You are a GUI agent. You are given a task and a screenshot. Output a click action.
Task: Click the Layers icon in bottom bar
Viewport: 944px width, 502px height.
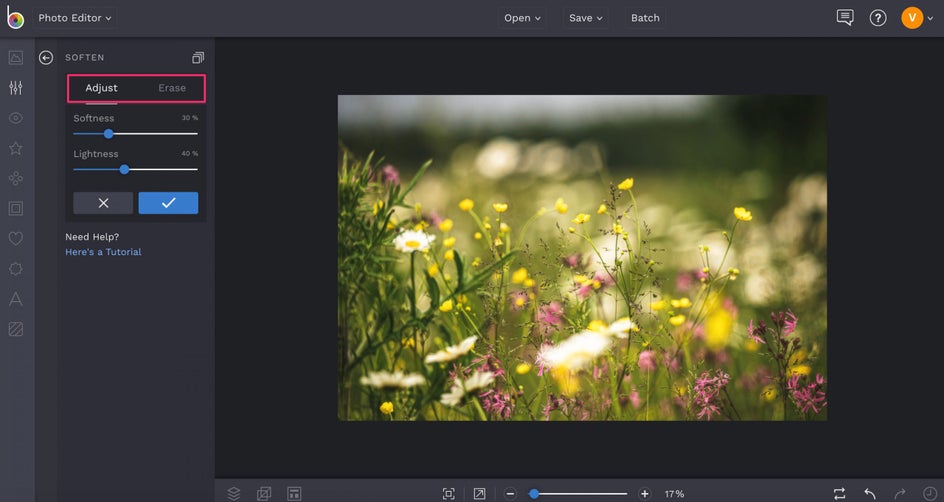(234, 493)
